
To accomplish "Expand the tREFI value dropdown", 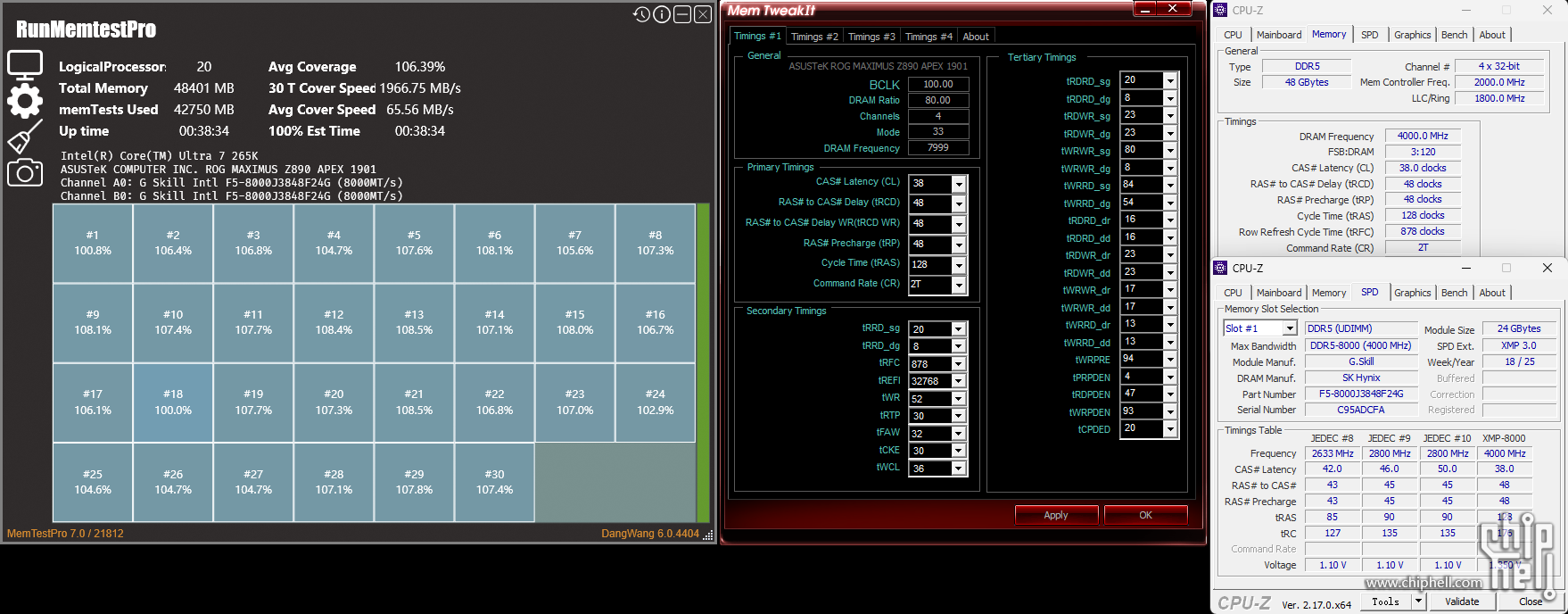I will coord(958,381).
